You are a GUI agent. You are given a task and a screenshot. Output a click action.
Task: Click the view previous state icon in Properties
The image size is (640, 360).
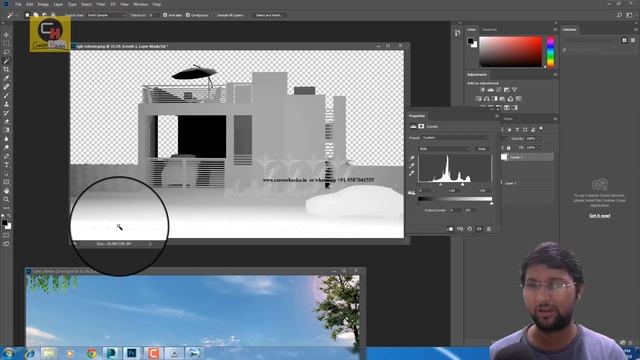coord(460,229)
